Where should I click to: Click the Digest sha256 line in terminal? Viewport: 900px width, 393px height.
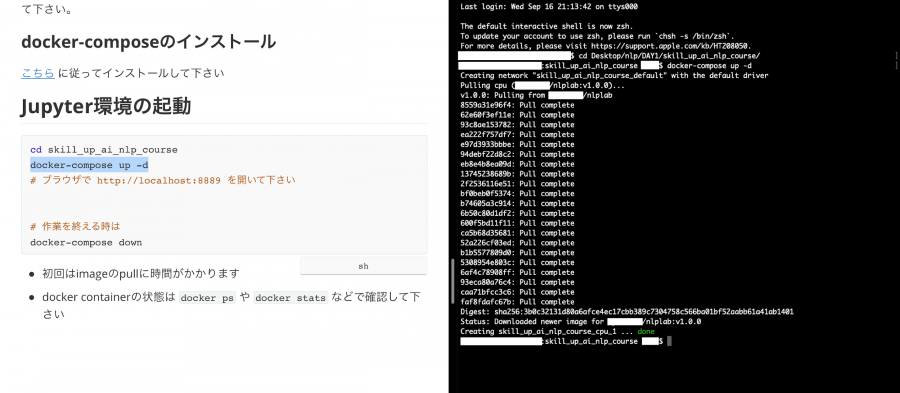tap(627, 312)
